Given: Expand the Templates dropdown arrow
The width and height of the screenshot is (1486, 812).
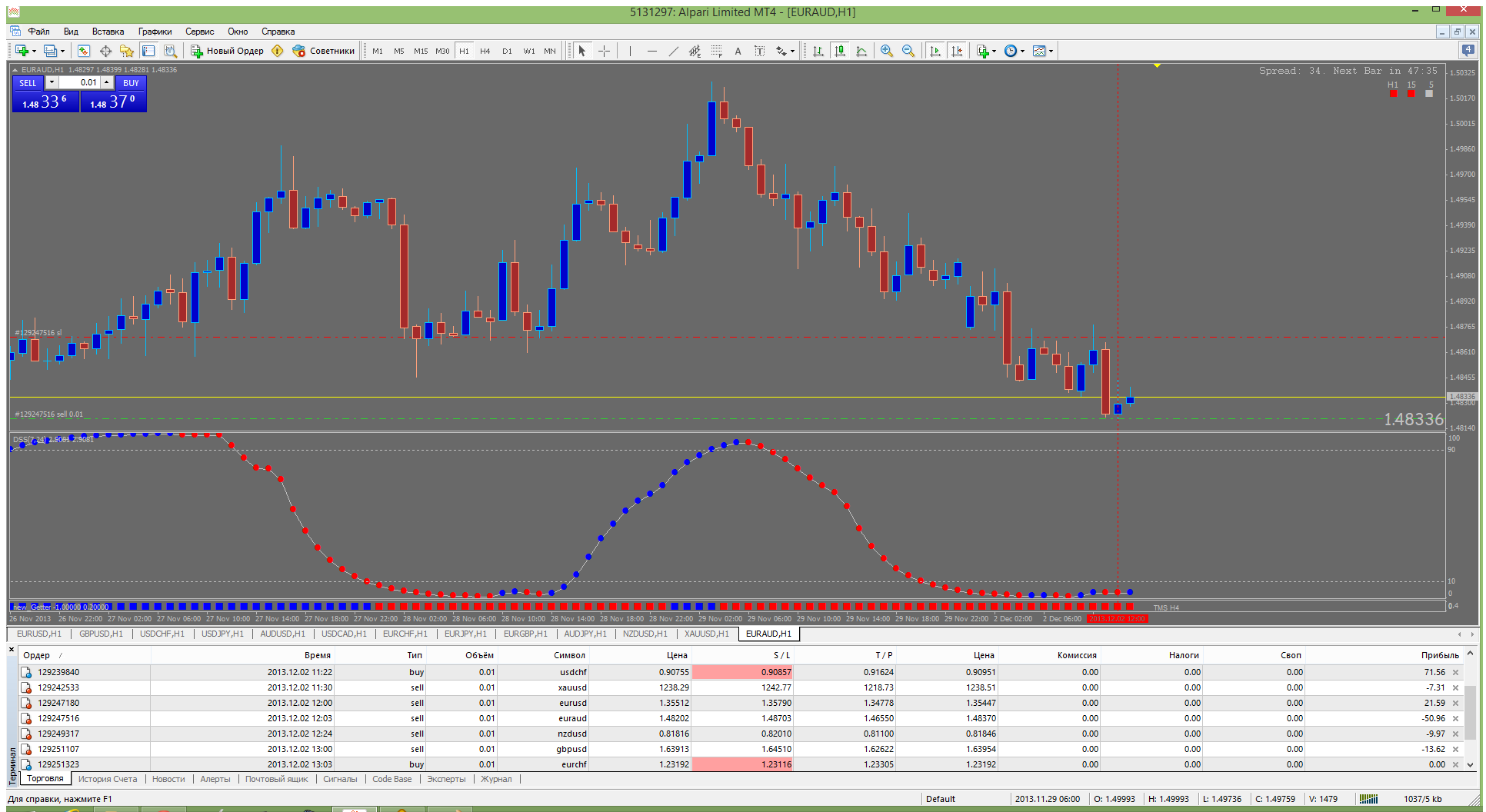Looking at the screenshot, I should click(1051, 52).
